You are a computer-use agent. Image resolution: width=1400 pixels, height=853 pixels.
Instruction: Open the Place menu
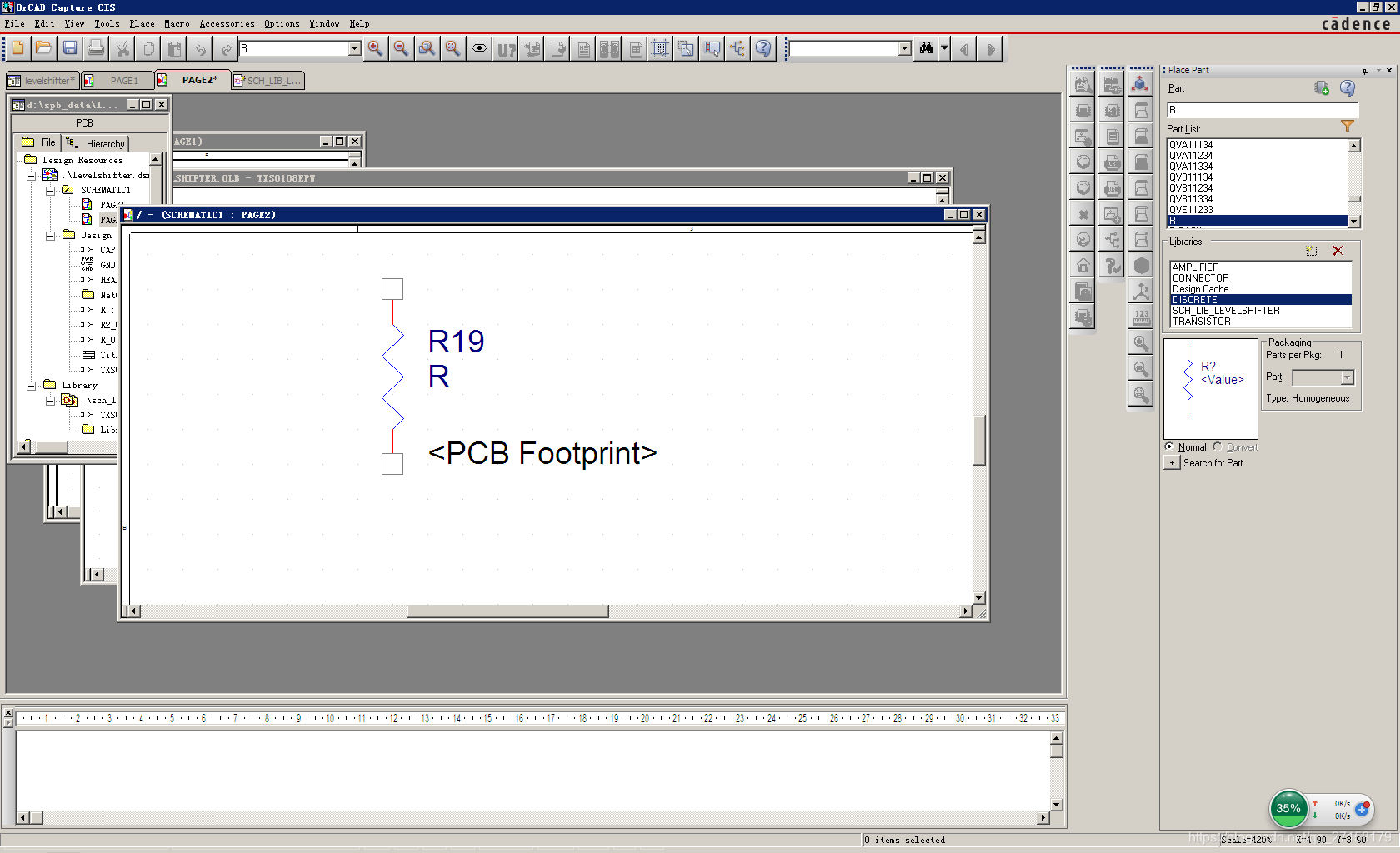pyautogui.click(x=142, y=24)
